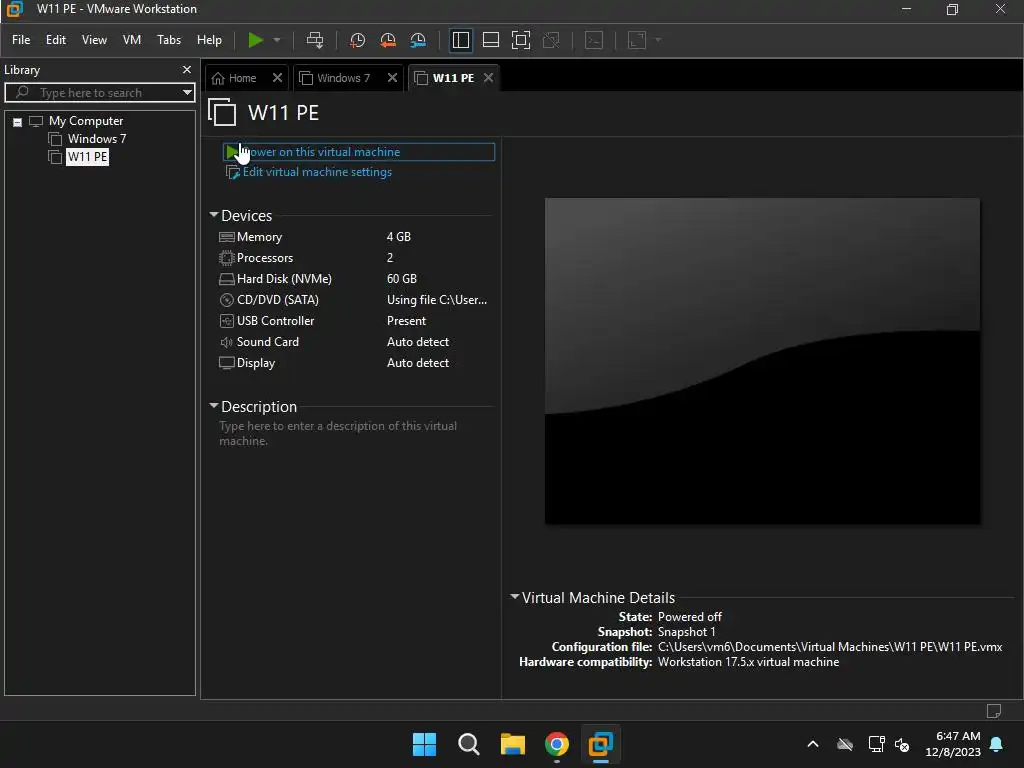Collapse the Description section
Image resolution: width=1024 pixels, height=768 pixels.
214,406
